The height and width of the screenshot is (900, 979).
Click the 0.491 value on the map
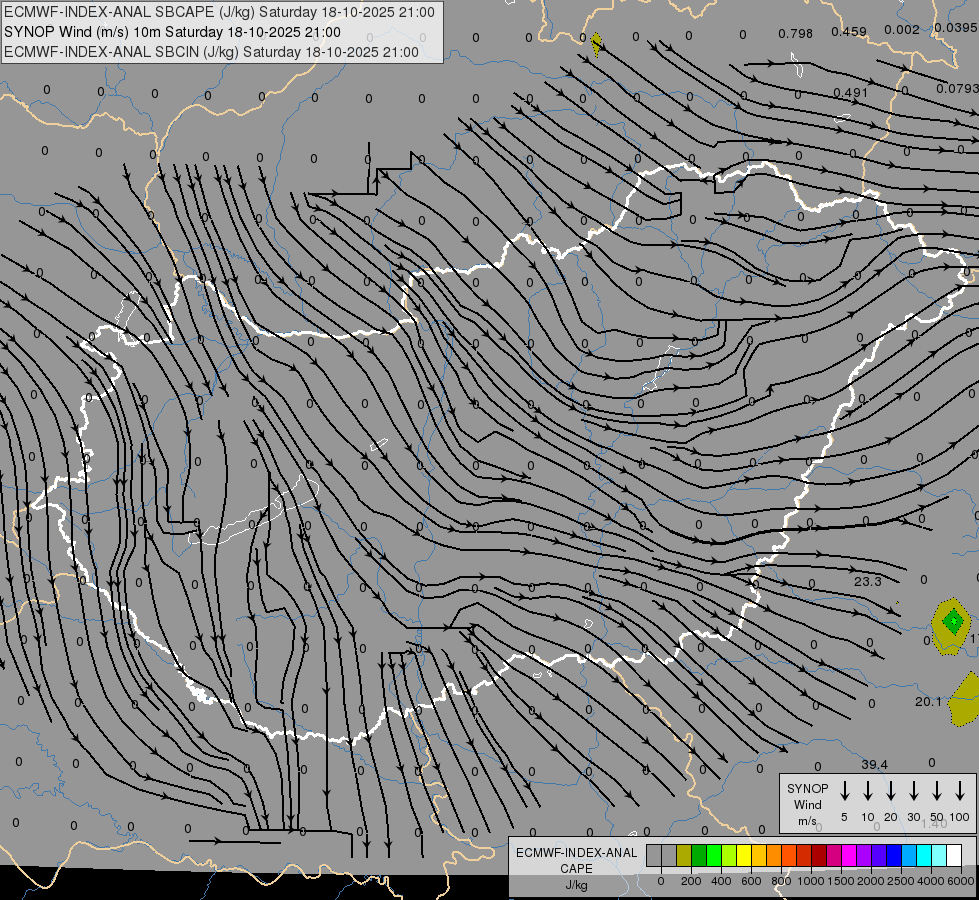click(x=850, y=92)
